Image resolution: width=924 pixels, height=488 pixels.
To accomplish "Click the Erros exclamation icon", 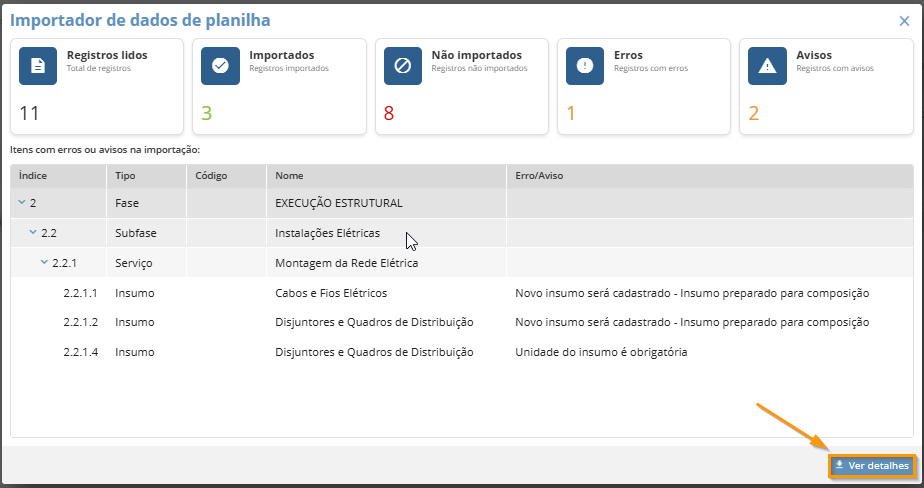I will point(585,65).
